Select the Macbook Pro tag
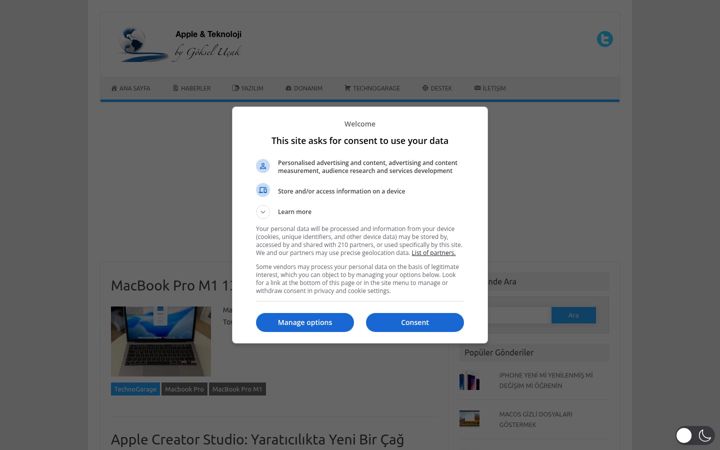 (x=185, y=389)
